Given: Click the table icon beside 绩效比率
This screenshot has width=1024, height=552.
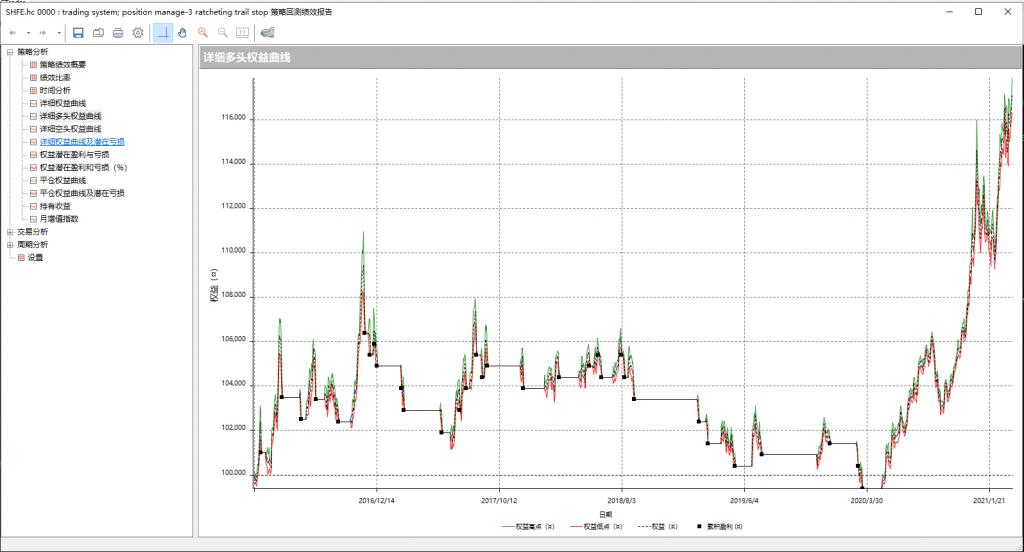Looking at the screenshot, I should pos(33,78).
